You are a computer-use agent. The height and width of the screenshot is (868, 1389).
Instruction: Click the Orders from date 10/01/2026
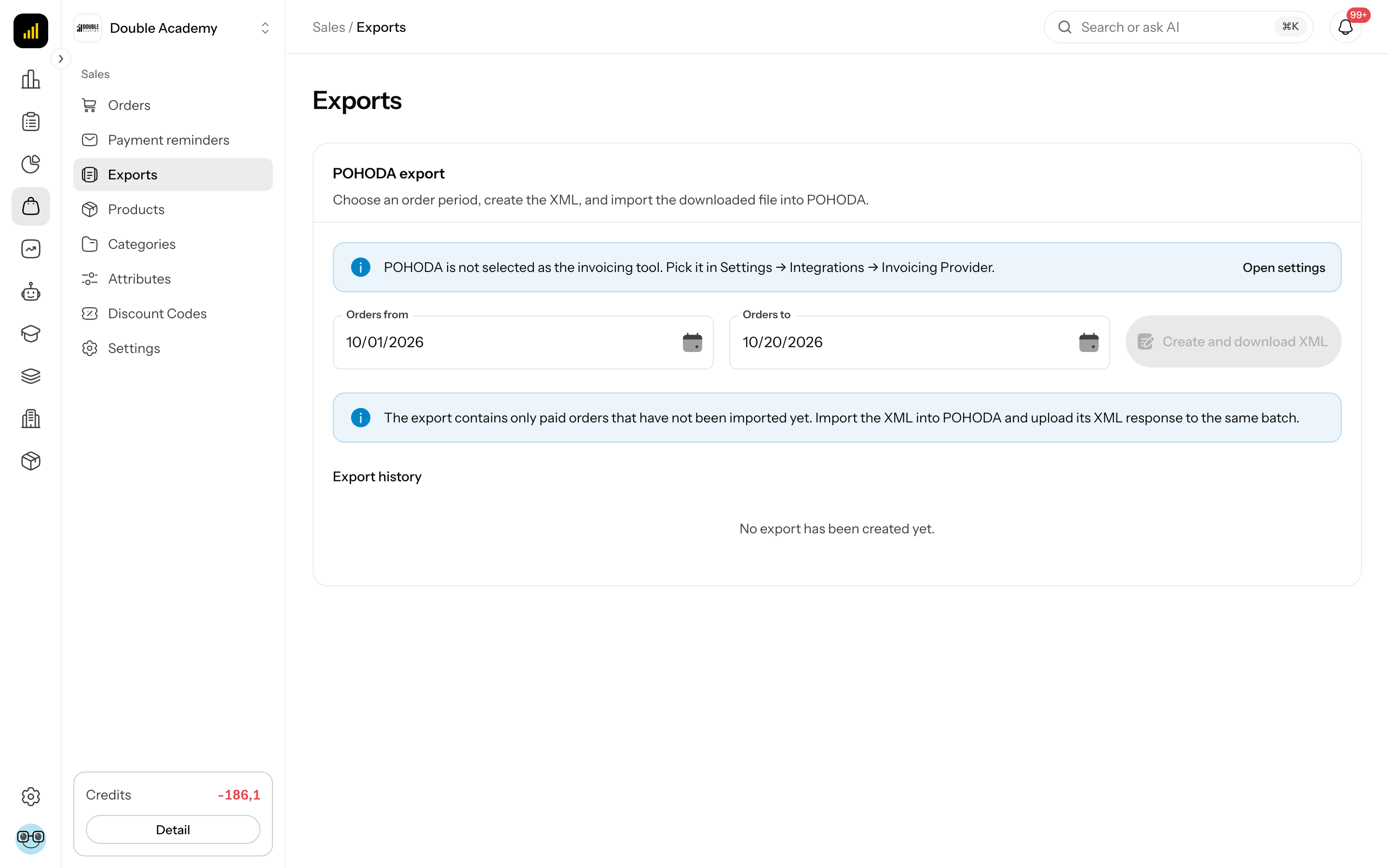(x=384, y=342)
